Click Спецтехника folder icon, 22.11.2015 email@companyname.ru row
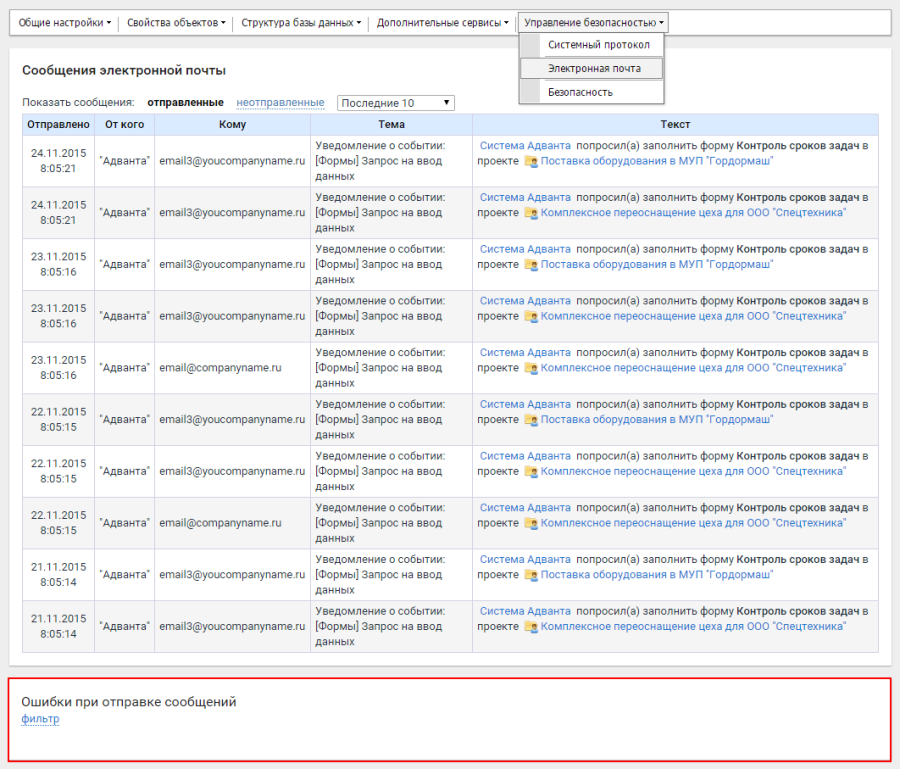The width and height of the screenshot is (900, 769). [531, 523]
